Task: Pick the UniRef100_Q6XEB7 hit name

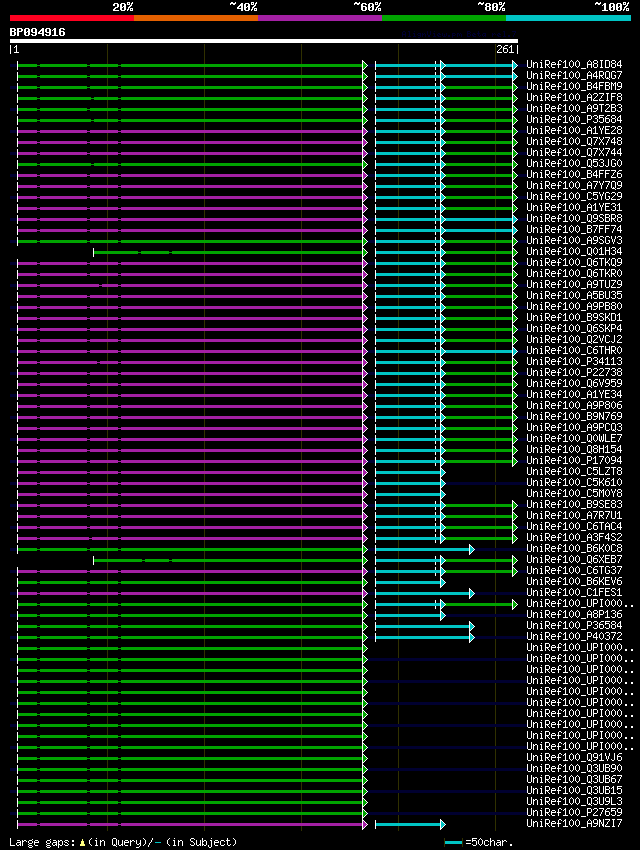Action: point(574,559)
